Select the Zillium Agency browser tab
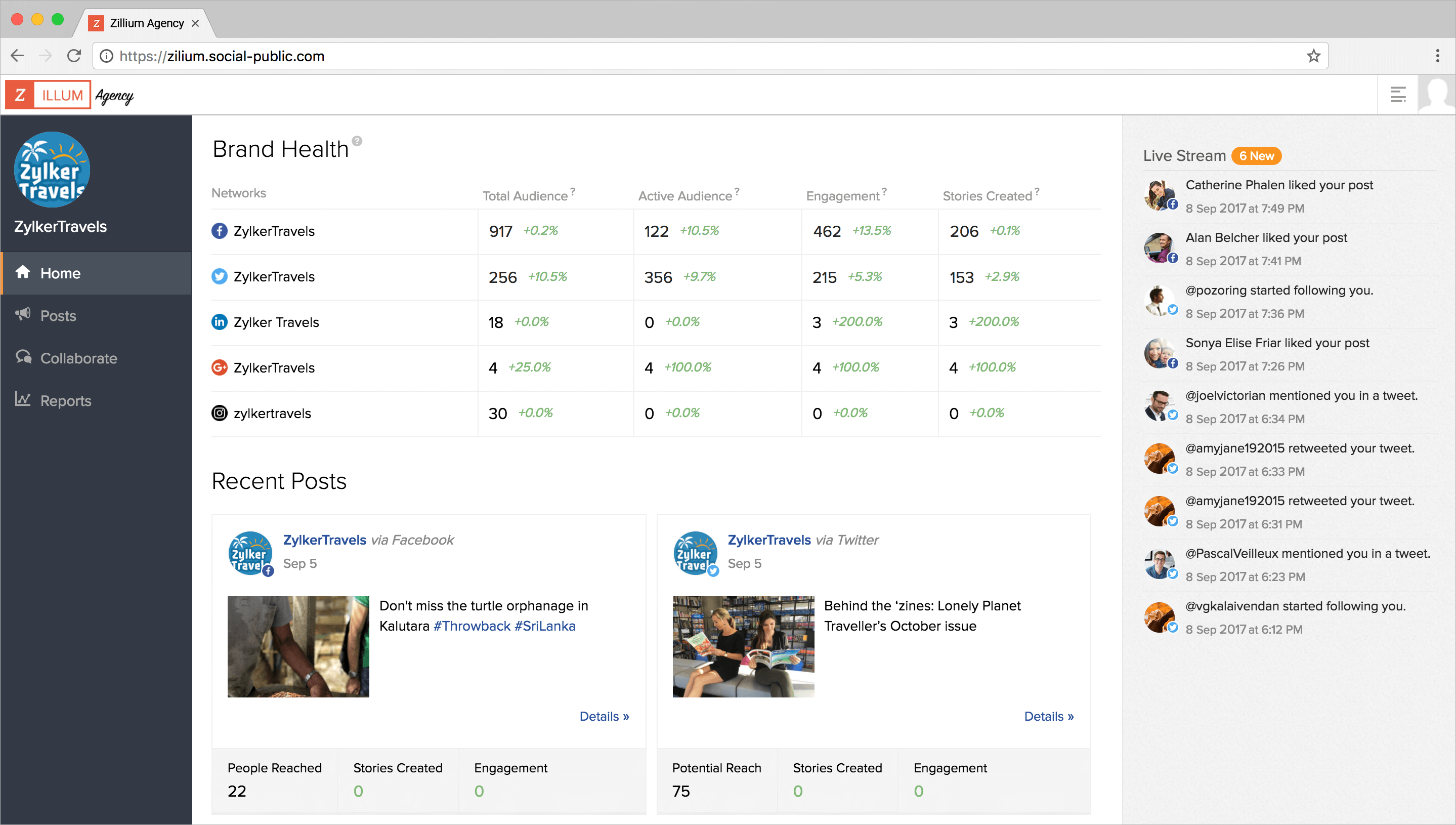The width and height of the screenshot is (1456, 825). point(146,23)
